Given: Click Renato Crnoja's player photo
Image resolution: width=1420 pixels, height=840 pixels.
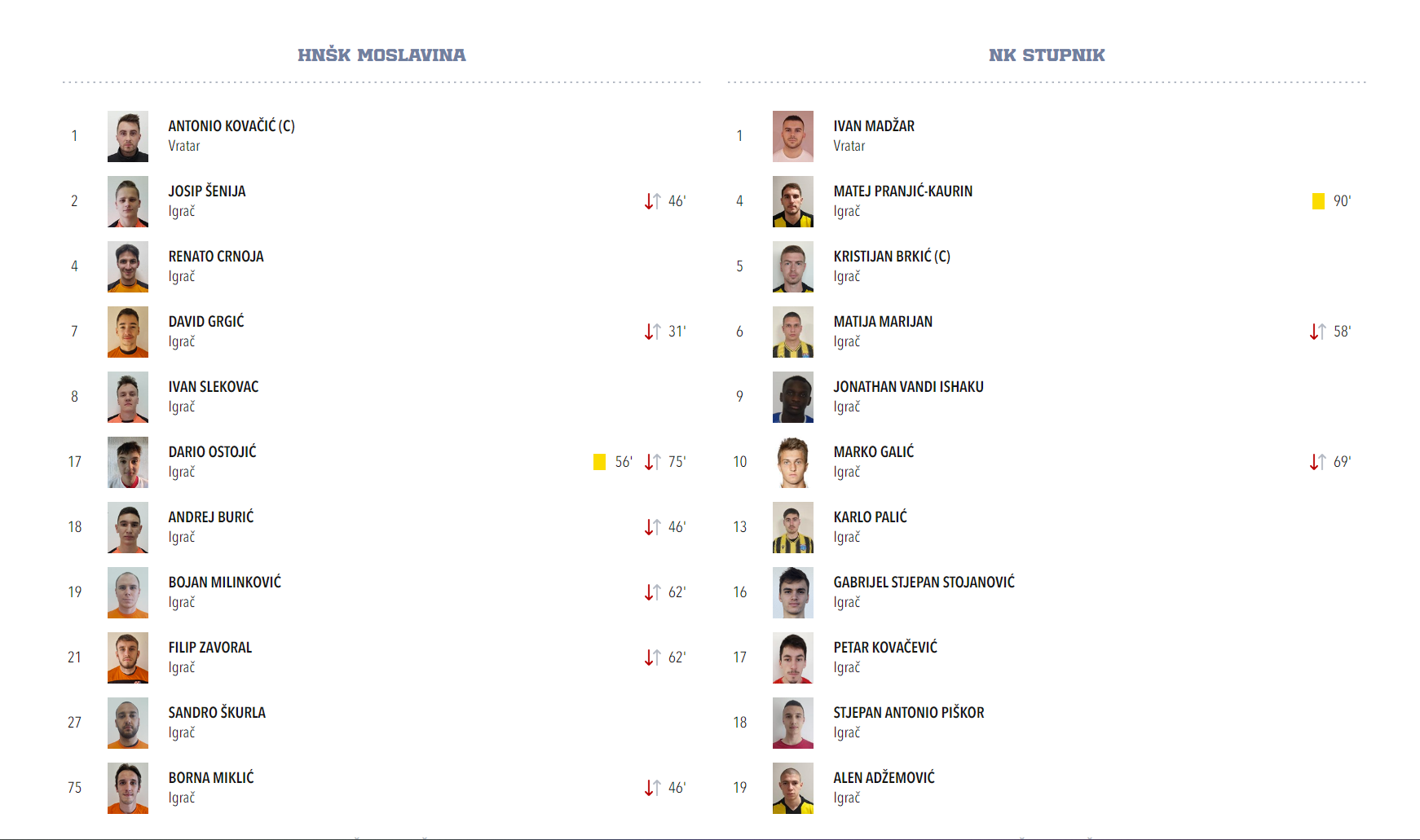Looking at the screenshot, I should 128,266.
